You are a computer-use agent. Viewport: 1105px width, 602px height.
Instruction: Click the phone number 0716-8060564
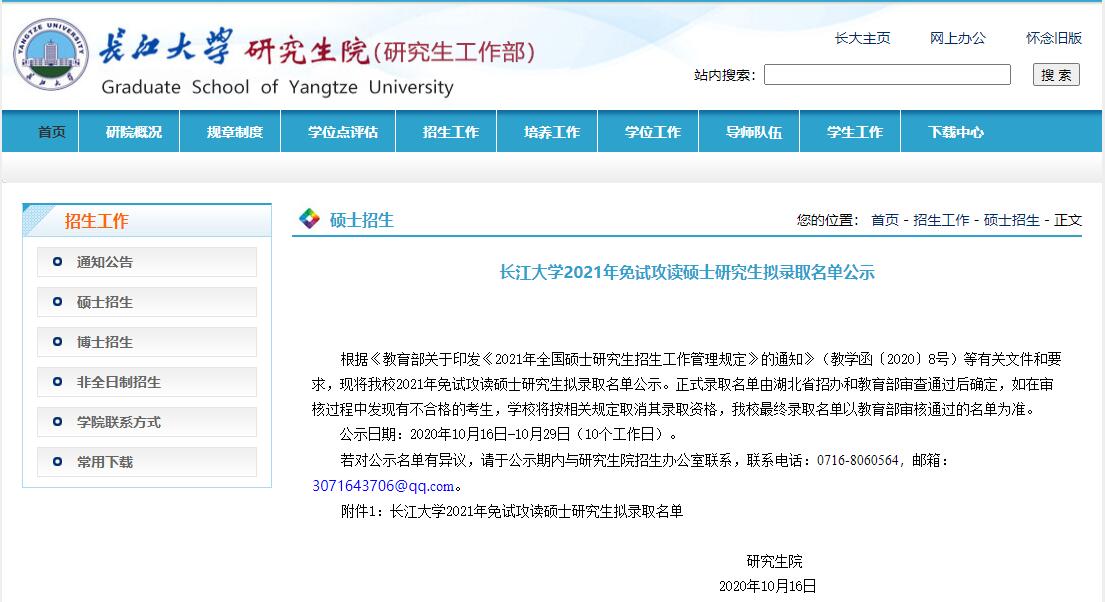point(858,460)
